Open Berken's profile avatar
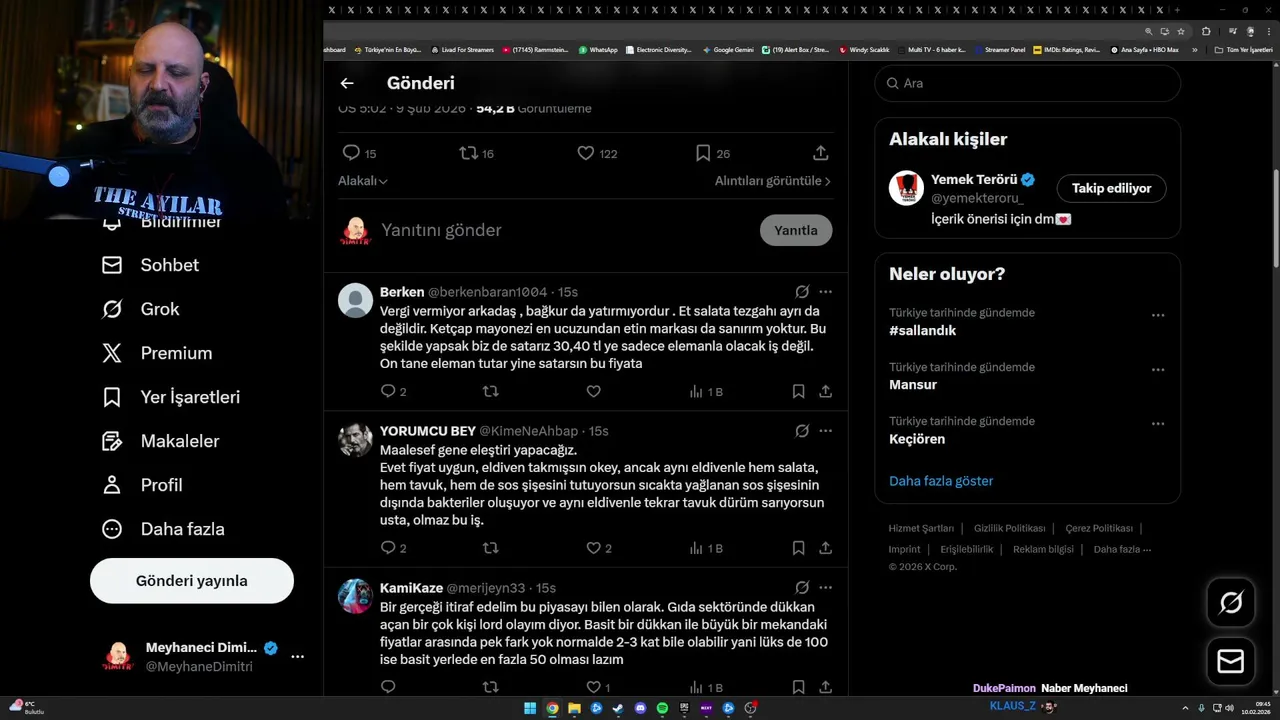 tap(355, 300)
